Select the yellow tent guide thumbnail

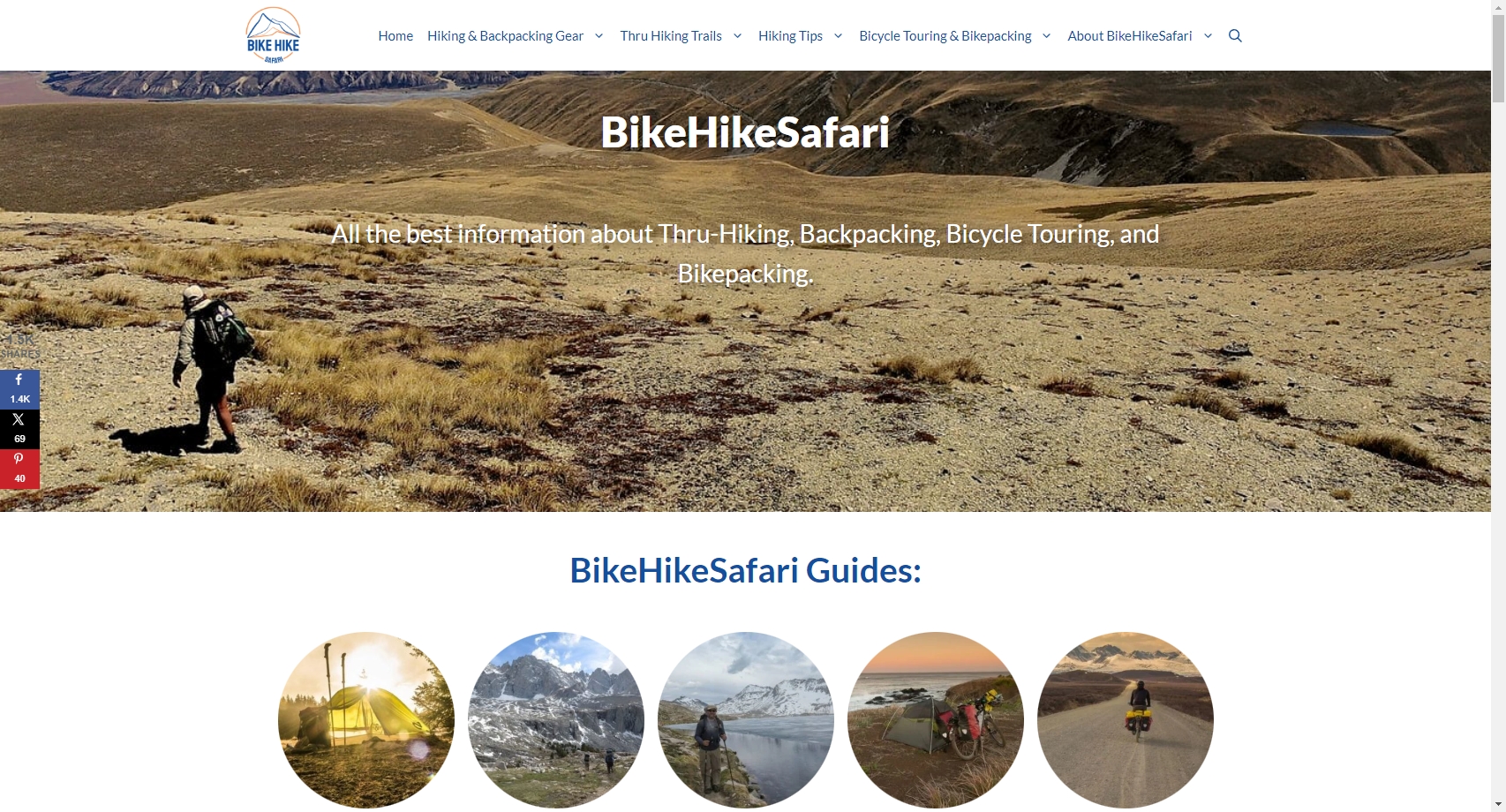click(366, 719)
